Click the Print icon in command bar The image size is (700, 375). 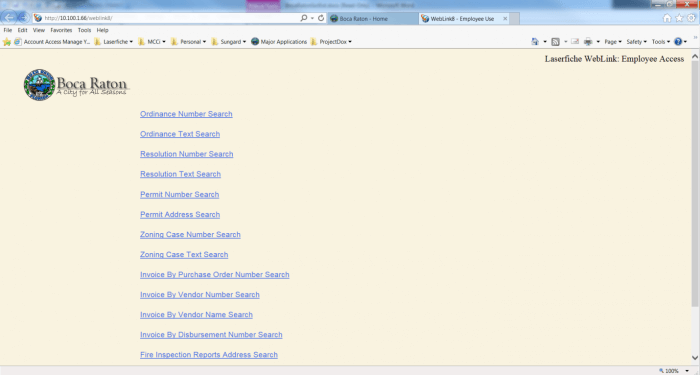pyautogui.click(x=588, y=42)
